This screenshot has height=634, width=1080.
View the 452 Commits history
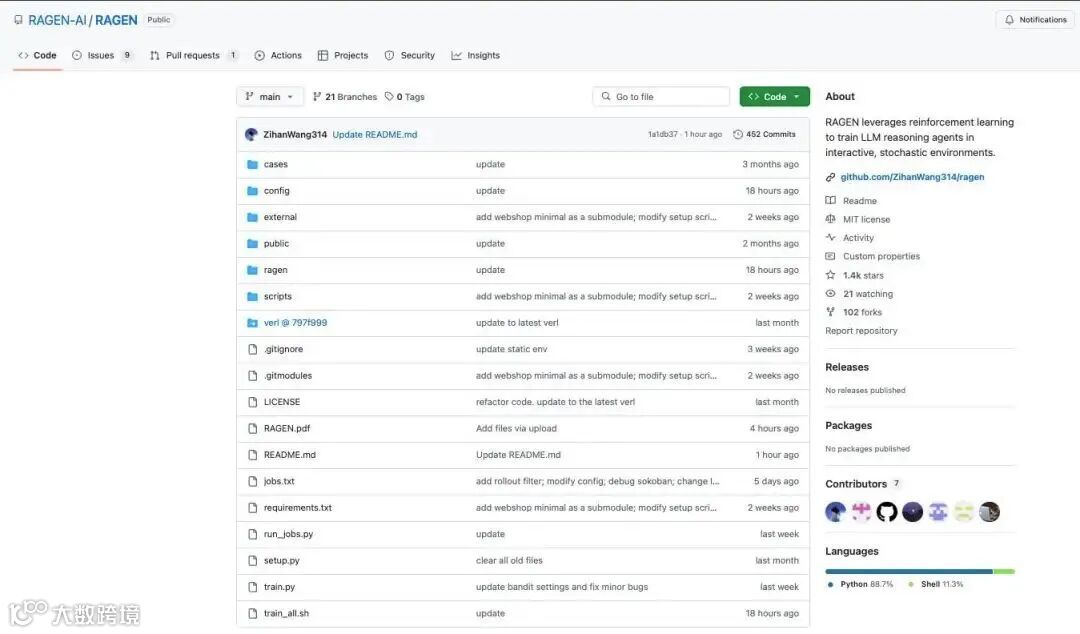click(765, 134)
